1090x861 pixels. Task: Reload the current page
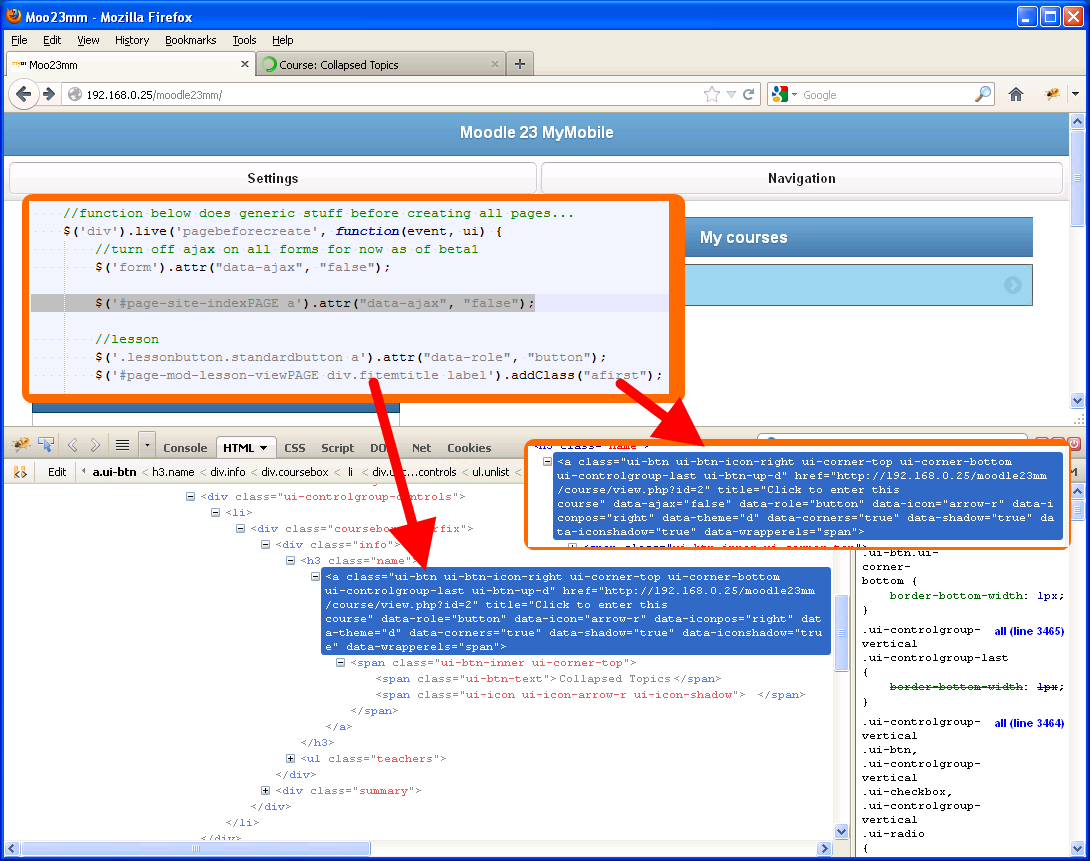tap(749, 95)
